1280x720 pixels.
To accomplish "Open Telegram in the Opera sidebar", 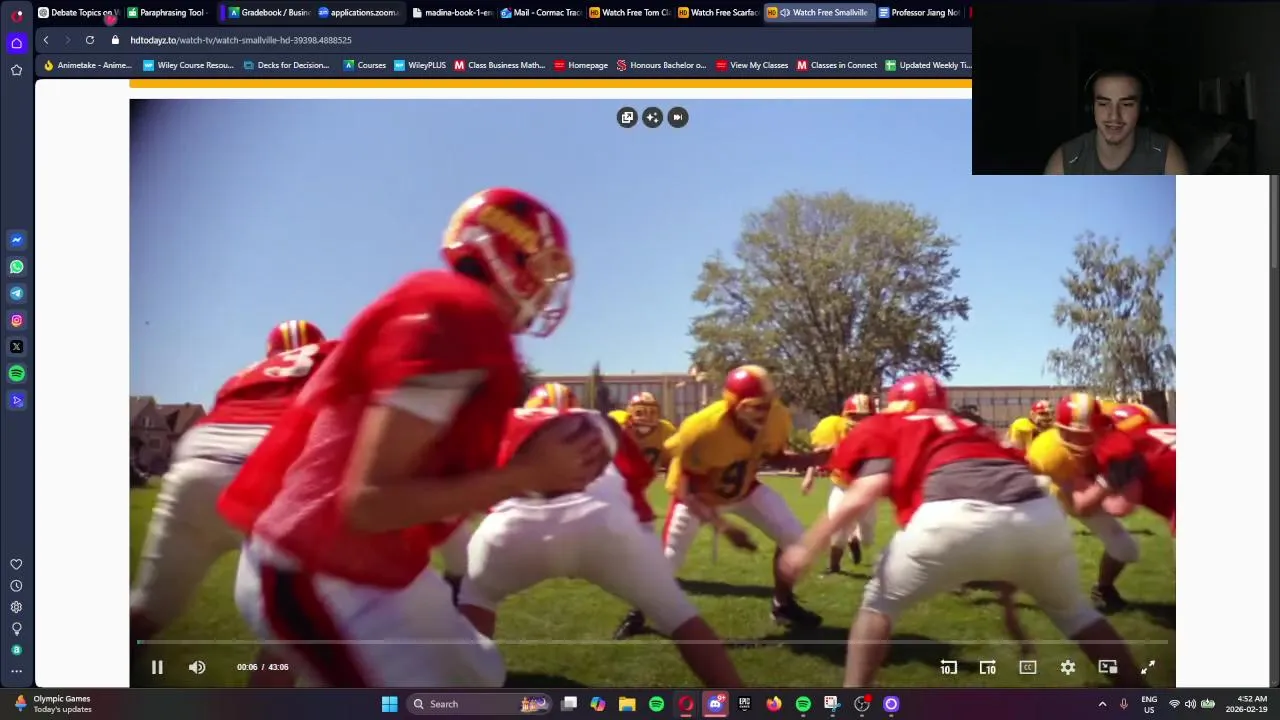I will (16, 293).
